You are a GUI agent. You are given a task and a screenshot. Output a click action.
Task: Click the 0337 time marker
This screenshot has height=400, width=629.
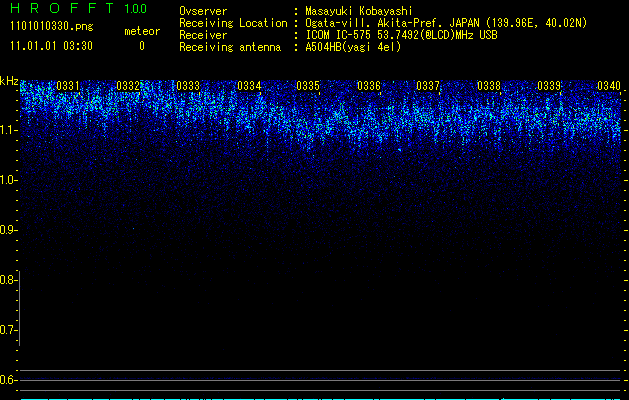(428, 86)
